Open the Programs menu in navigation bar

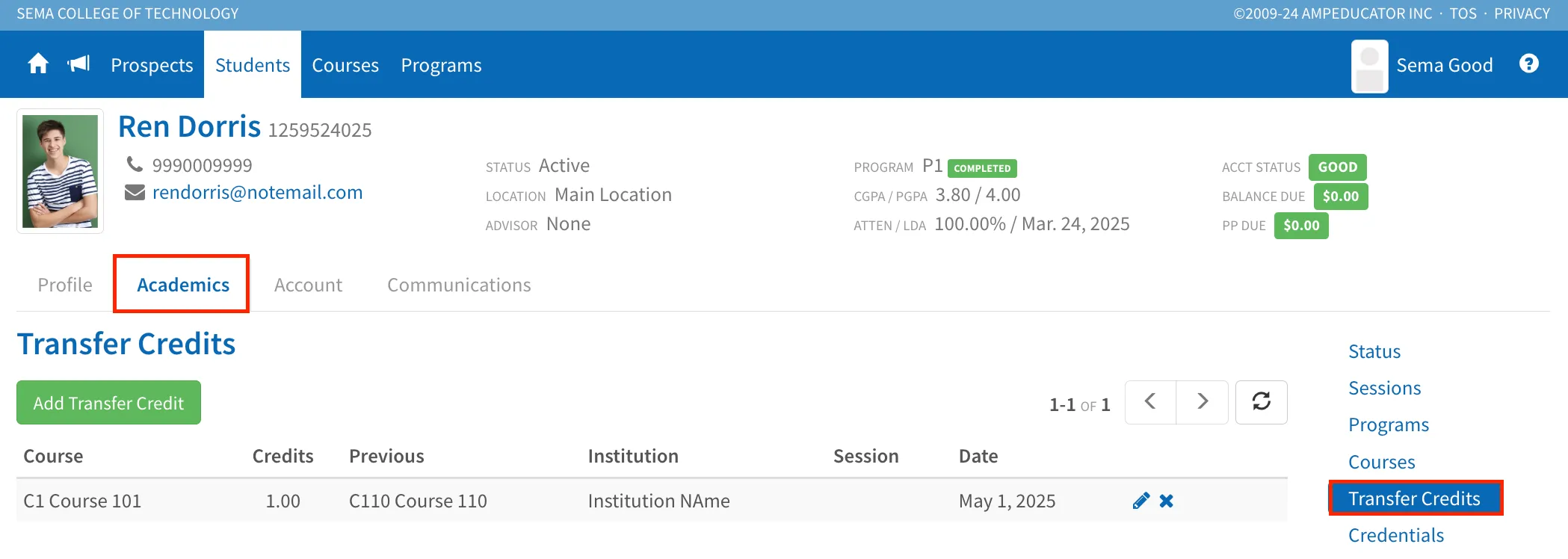tap(441, 65)
